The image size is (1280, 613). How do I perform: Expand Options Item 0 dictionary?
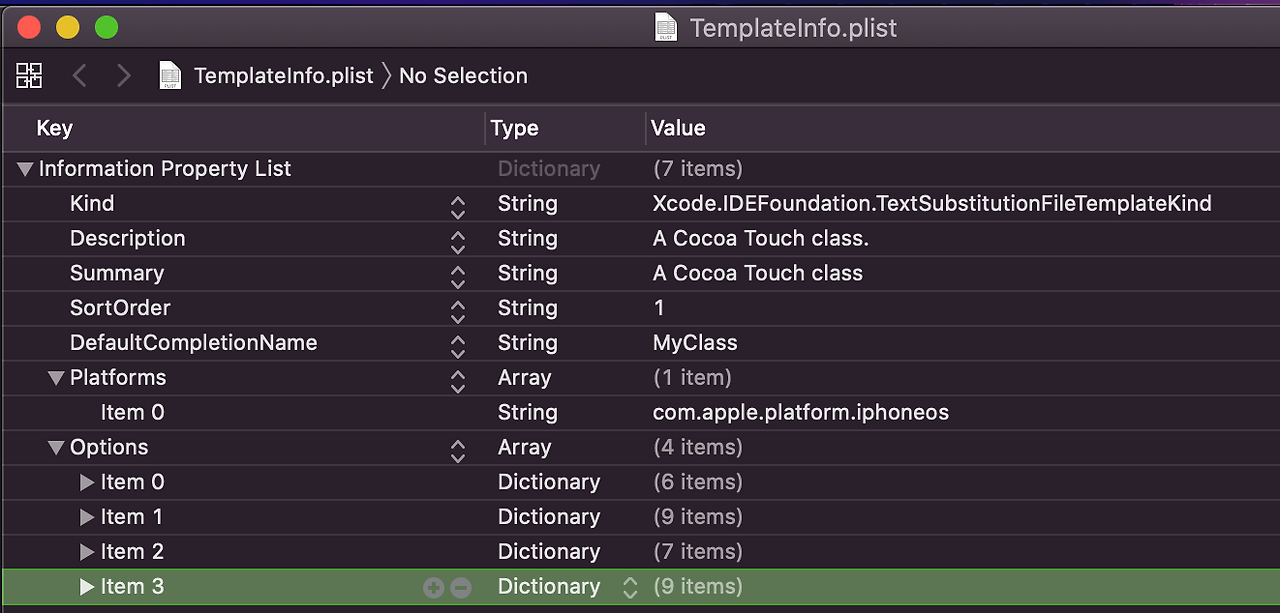pyautogui.click(x=87, y=482)
